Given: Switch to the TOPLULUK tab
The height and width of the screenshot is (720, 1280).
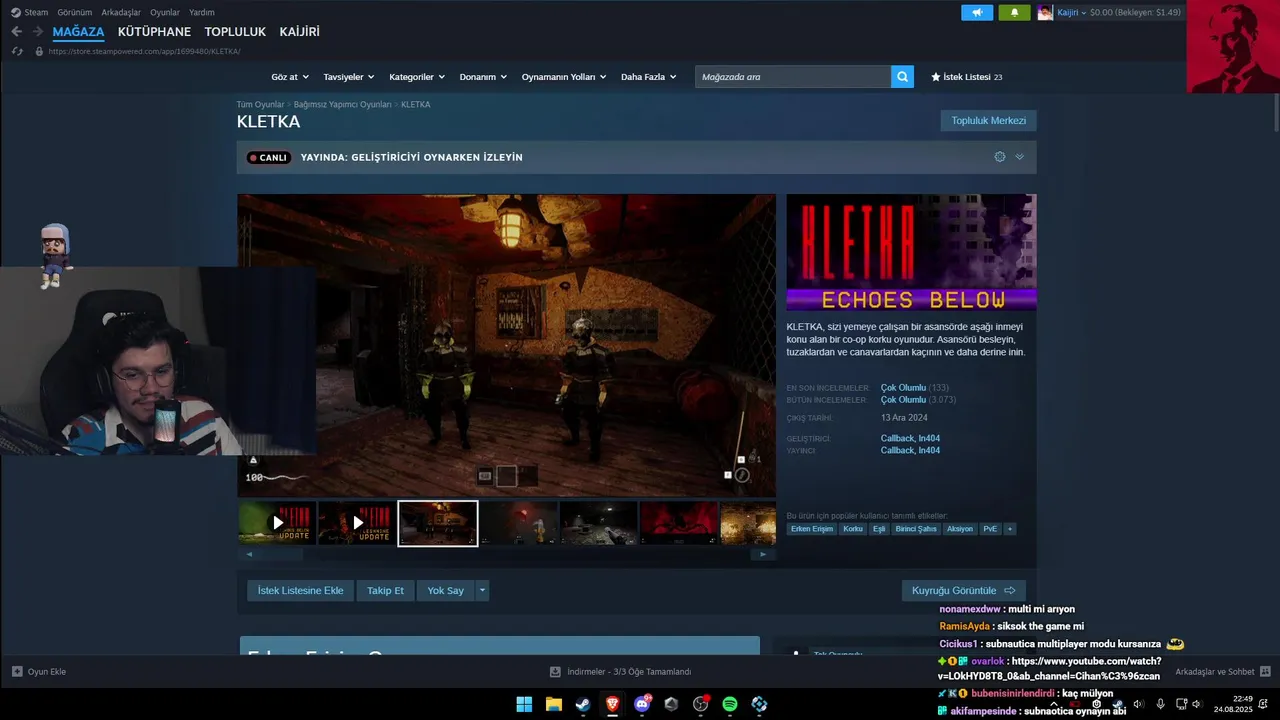Looking at the screenshot, I should coord(235,32).
